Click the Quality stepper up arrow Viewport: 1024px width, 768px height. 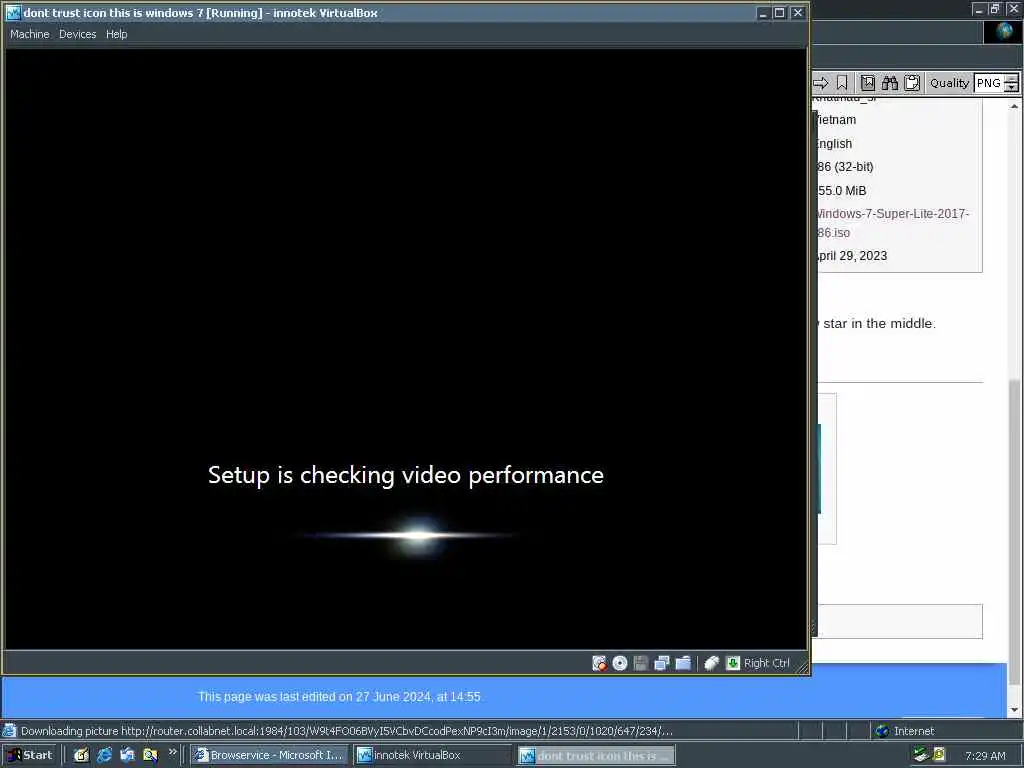[1012, 78]
